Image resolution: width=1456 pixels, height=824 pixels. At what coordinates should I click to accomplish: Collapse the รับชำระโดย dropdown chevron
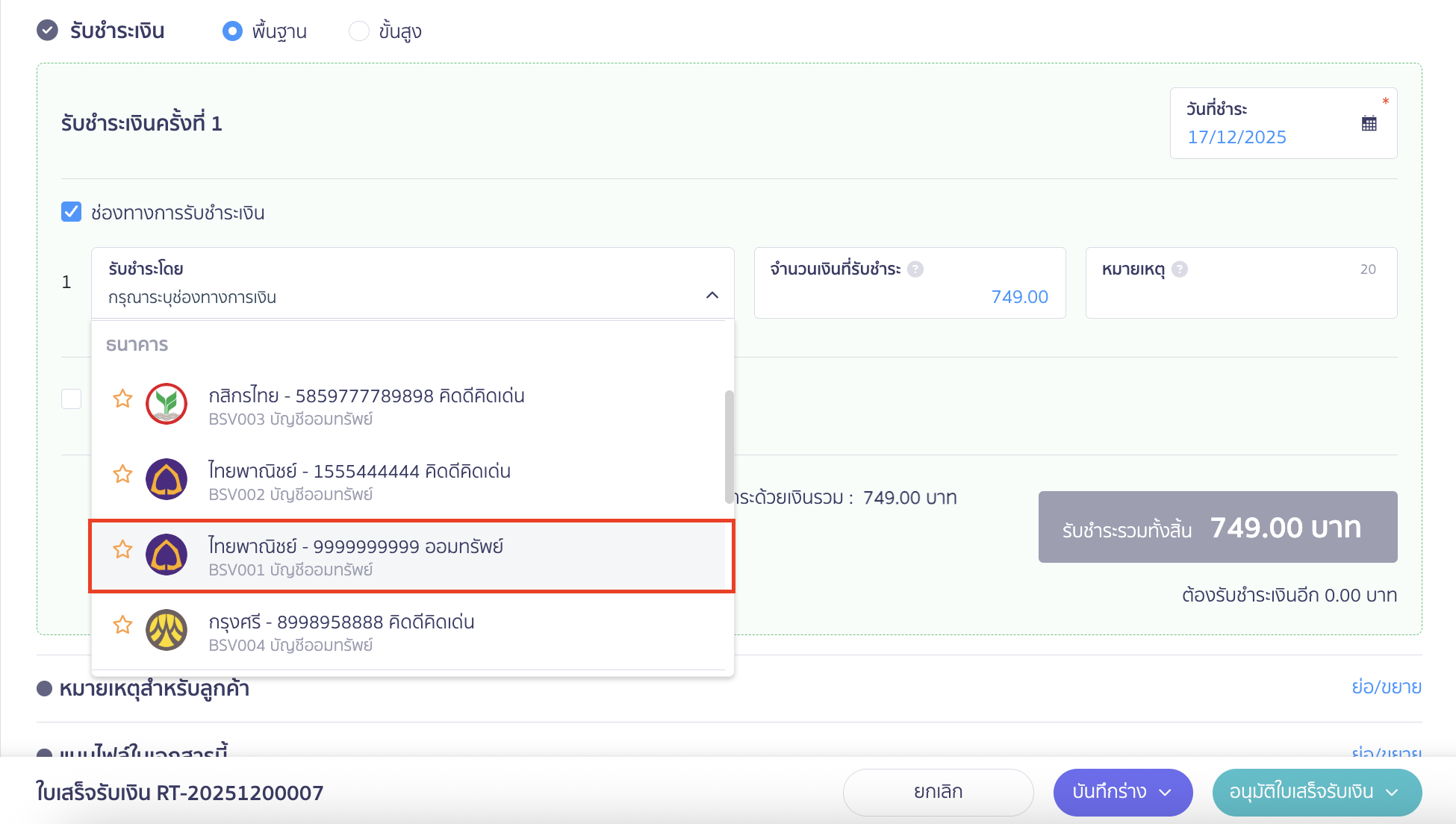pos(712,296)
